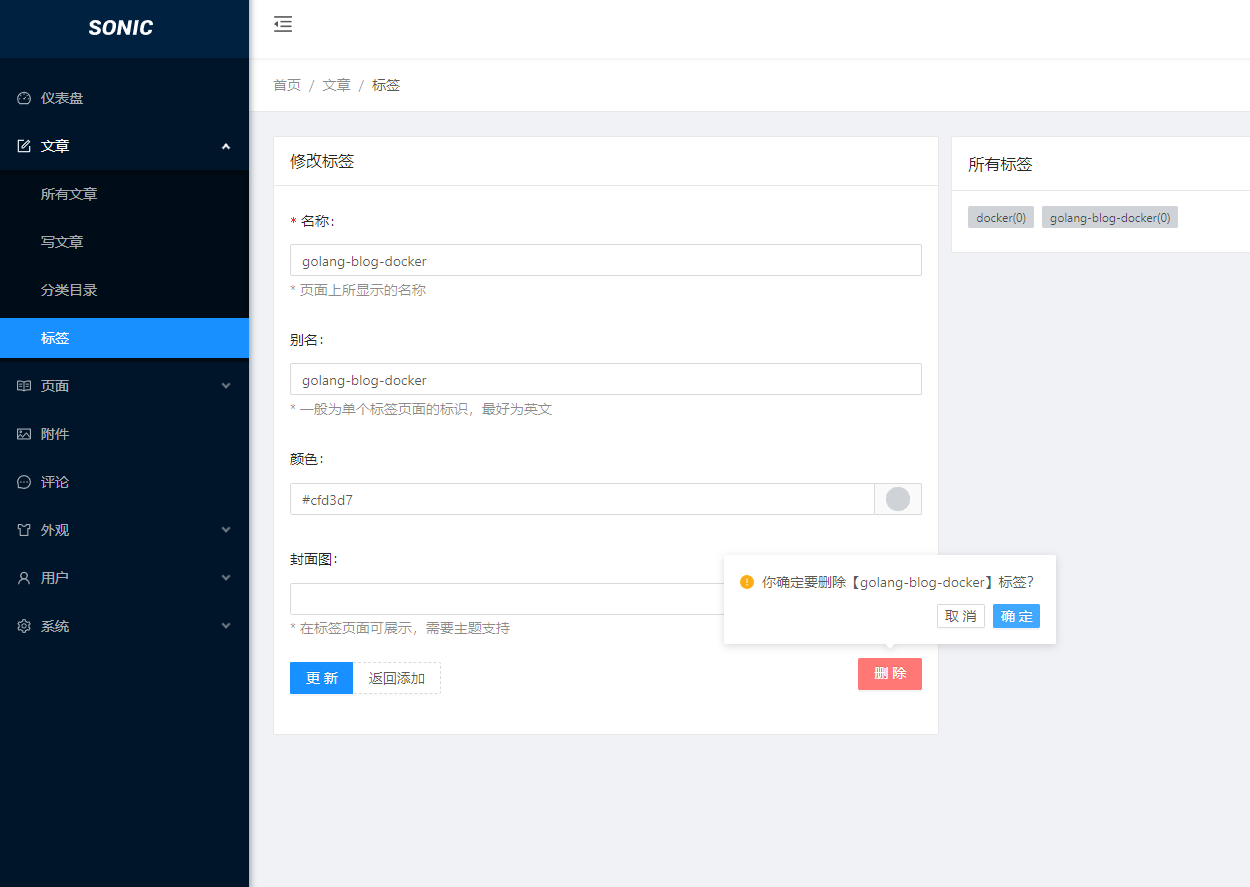This screenshot has height=887, width=1250.
Task: Open the 附件 menu item
Action: point(124,434)
